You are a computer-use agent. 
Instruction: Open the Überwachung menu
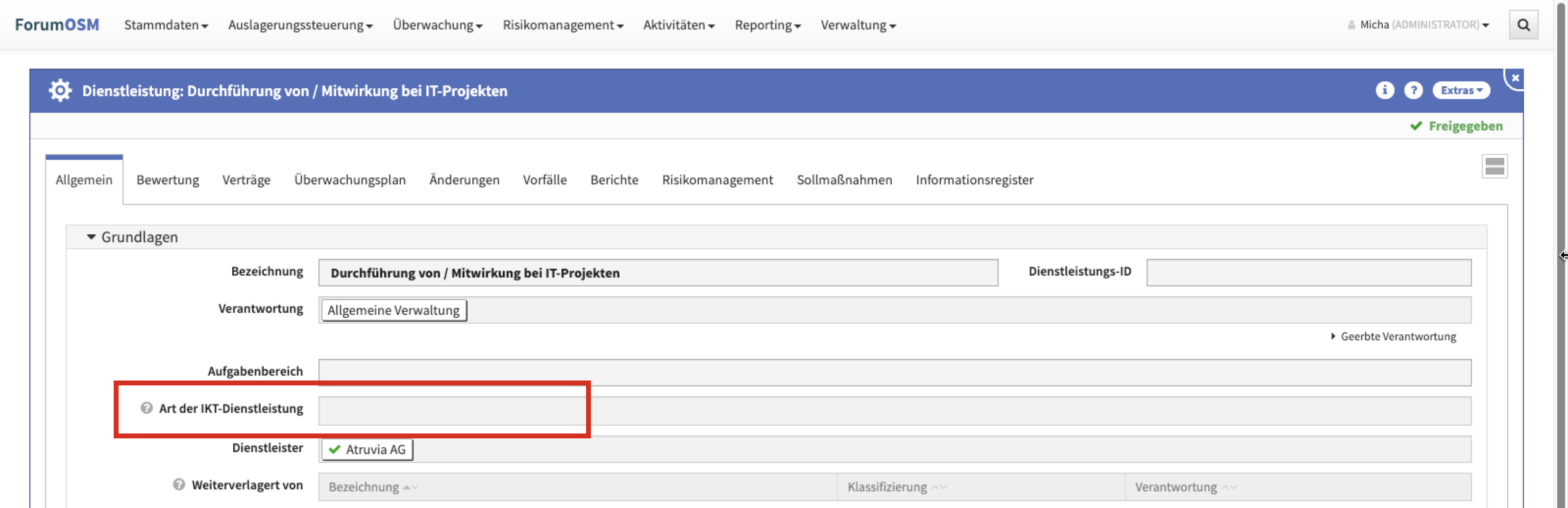pyautogui.click(x=438, y=25)
